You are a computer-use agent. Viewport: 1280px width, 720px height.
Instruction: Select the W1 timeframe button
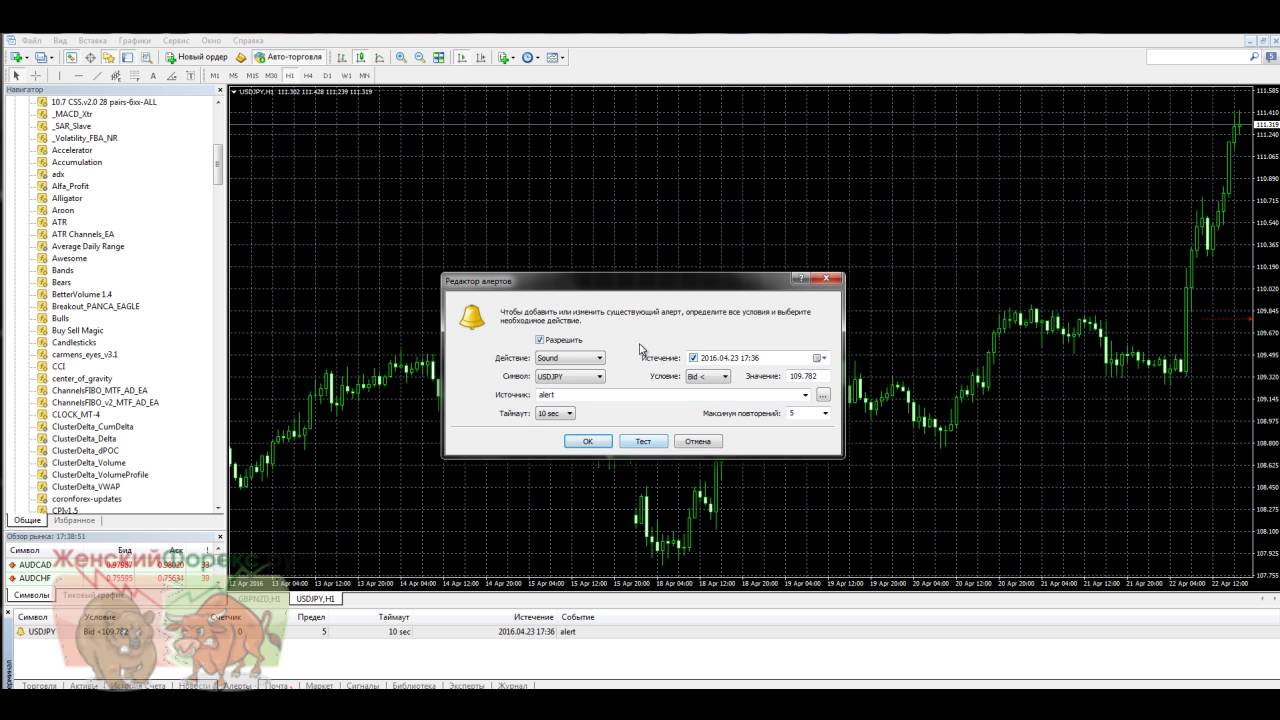(346, 75)
